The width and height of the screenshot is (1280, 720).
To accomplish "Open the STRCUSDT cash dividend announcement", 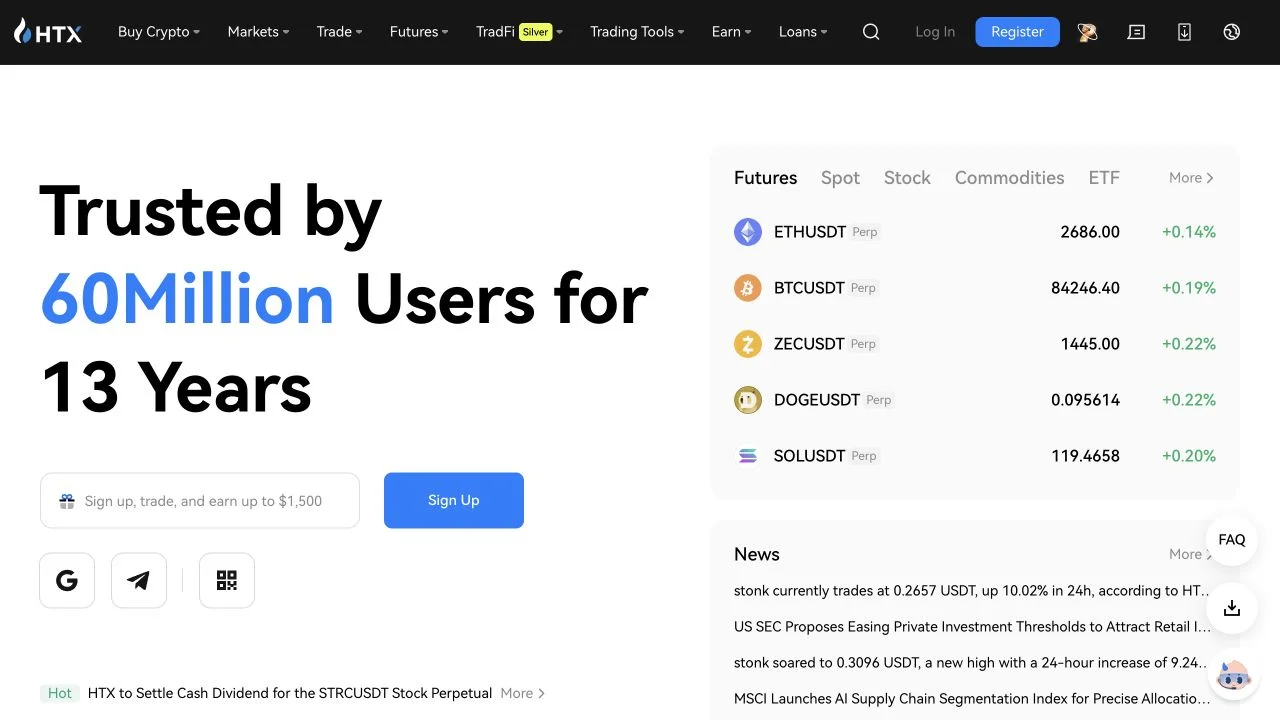I will click(290, 693).
